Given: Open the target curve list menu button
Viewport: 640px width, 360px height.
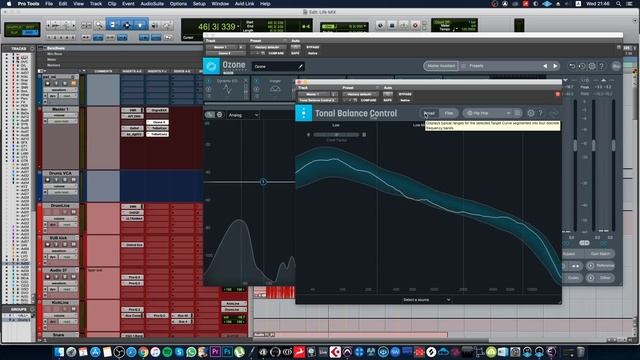Looking at the screenshot, I should pos(517,113).
